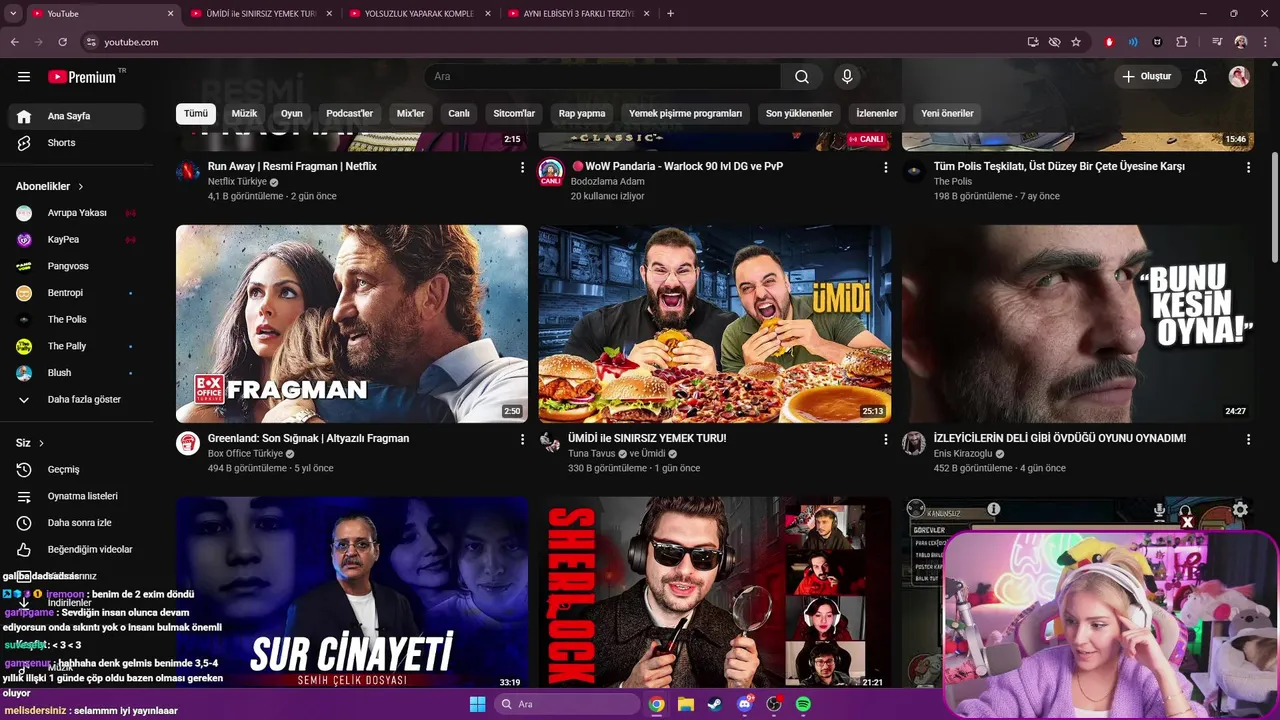Open the YouTube account avatar menu
This screenshot has height=720, width=1280.
pos(1239,77)
